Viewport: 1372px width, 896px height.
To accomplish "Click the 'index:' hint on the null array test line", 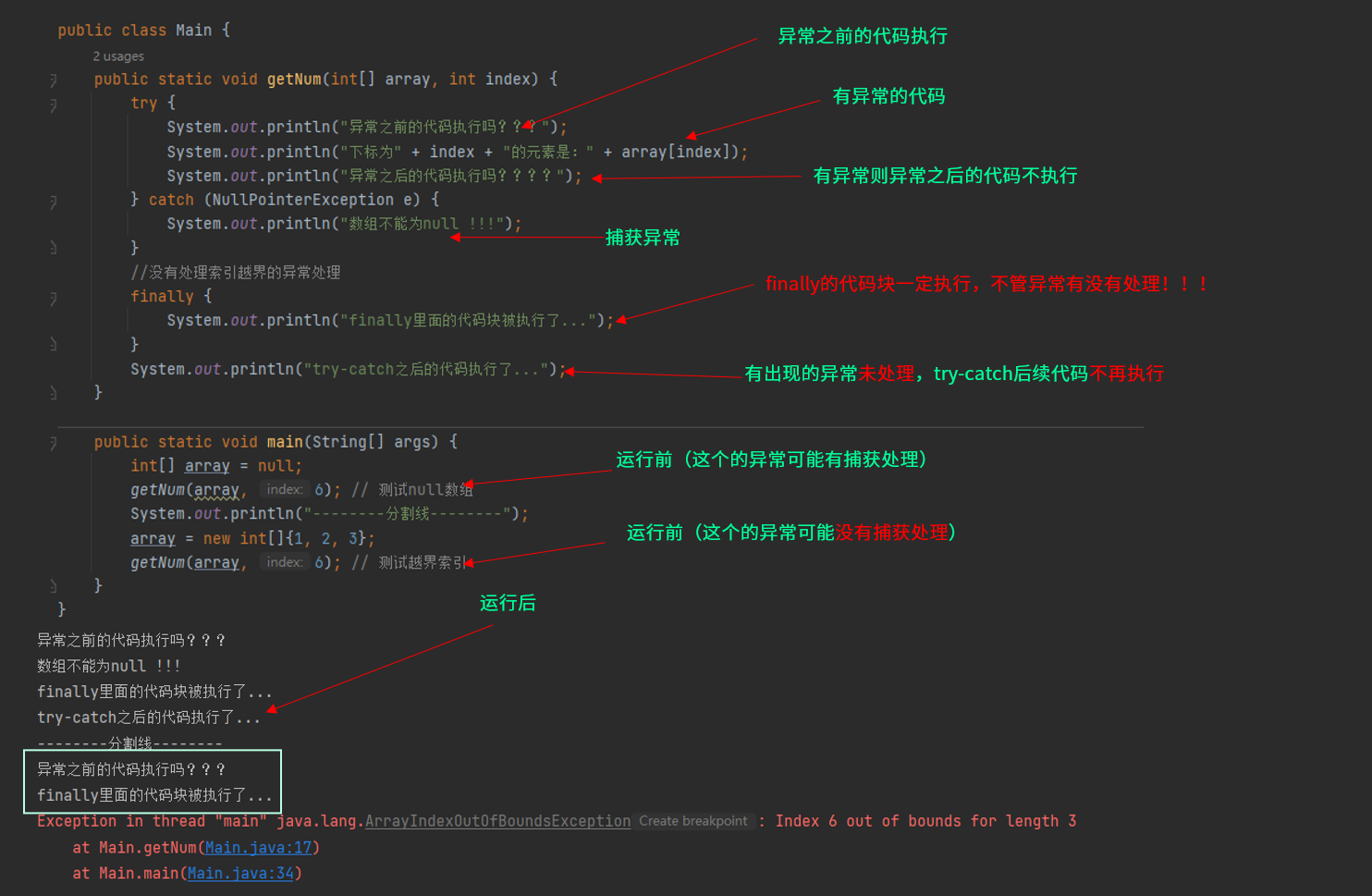I will click(285, 489).
